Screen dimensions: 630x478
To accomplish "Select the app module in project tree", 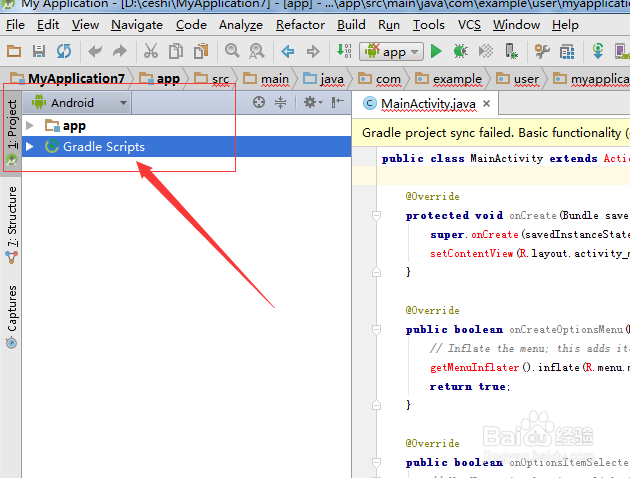I will [186, 126].
